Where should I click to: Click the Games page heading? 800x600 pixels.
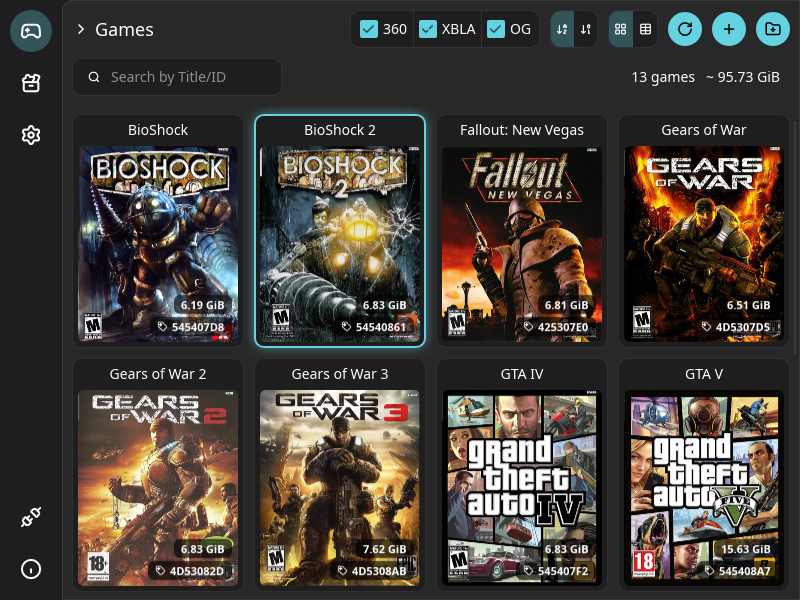pos(124,30)
